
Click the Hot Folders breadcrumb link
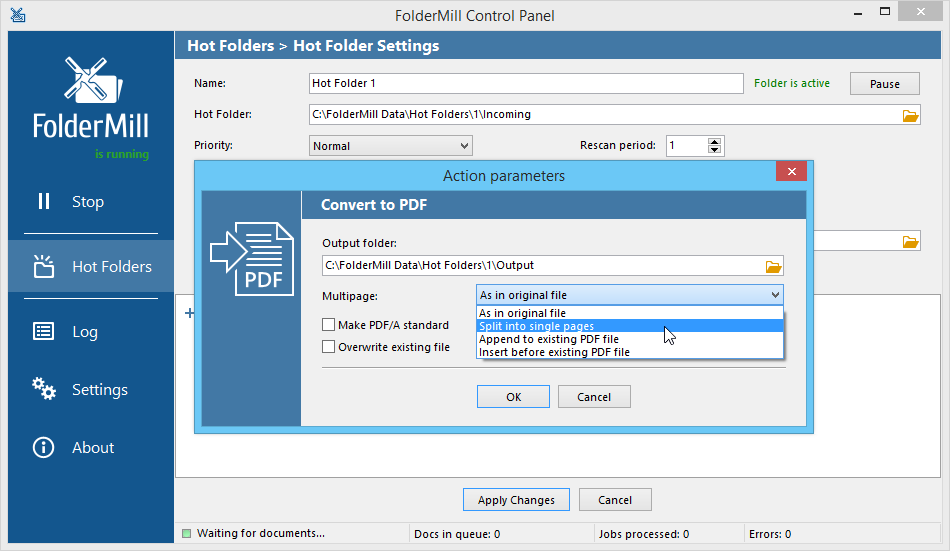(x=230, y=45)
